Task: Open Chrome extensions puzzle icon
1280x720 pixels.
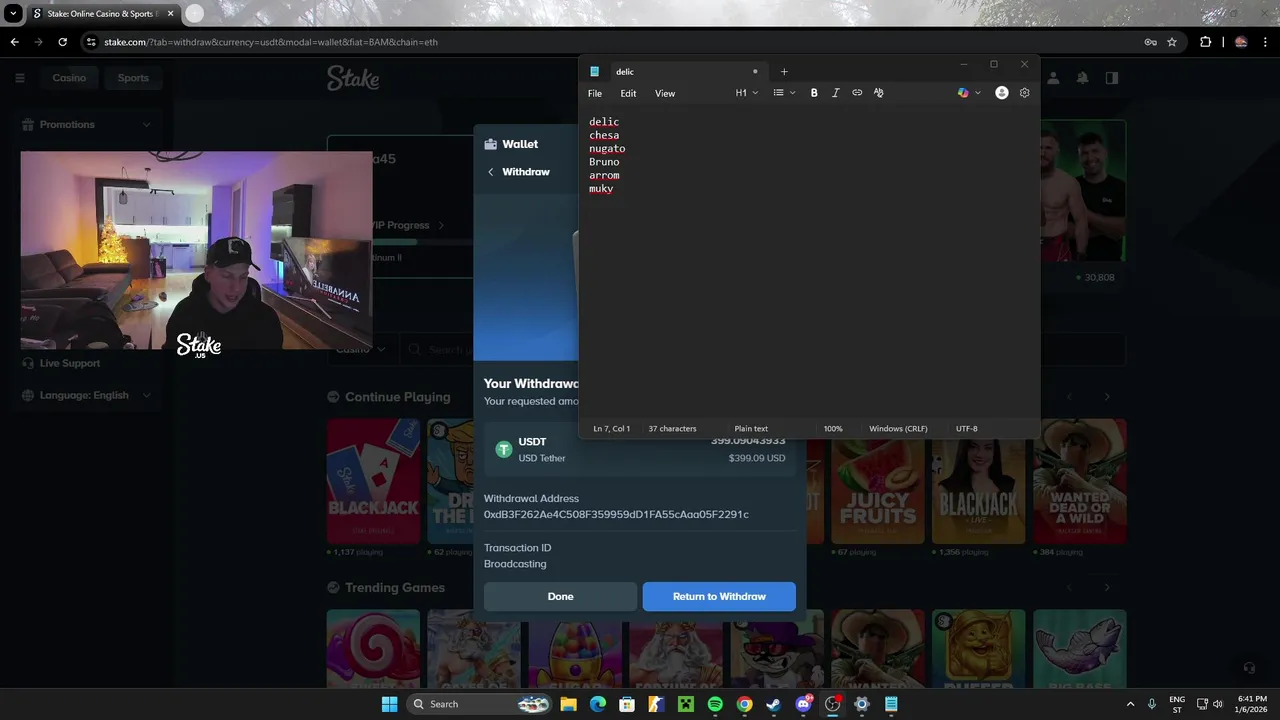Action: [1205, 42]
